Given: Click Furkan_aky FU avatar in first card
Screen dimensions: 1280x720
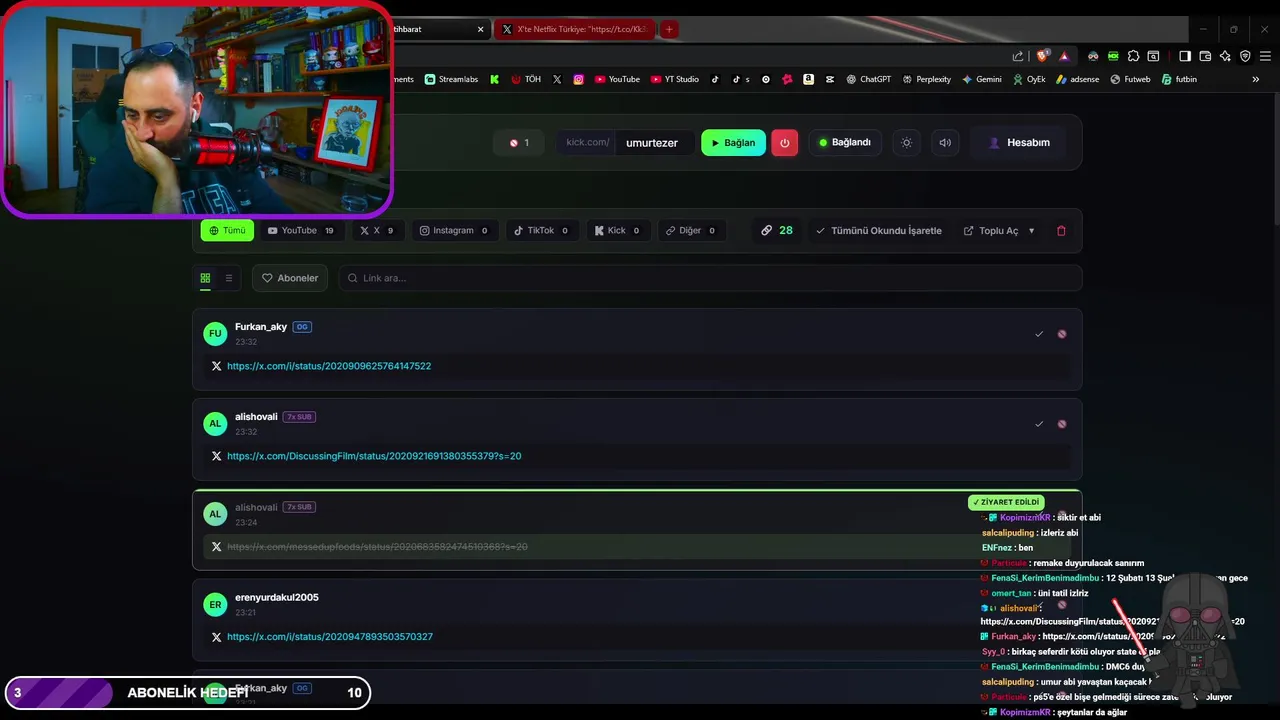Looking at the screenshot, I should 215,334.
